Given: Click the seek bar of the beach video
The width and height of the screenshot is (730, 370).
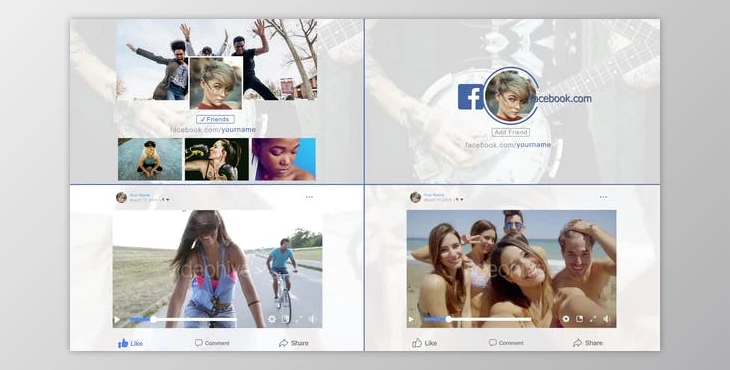Looking at the screenshot, I should pos(477,319).
